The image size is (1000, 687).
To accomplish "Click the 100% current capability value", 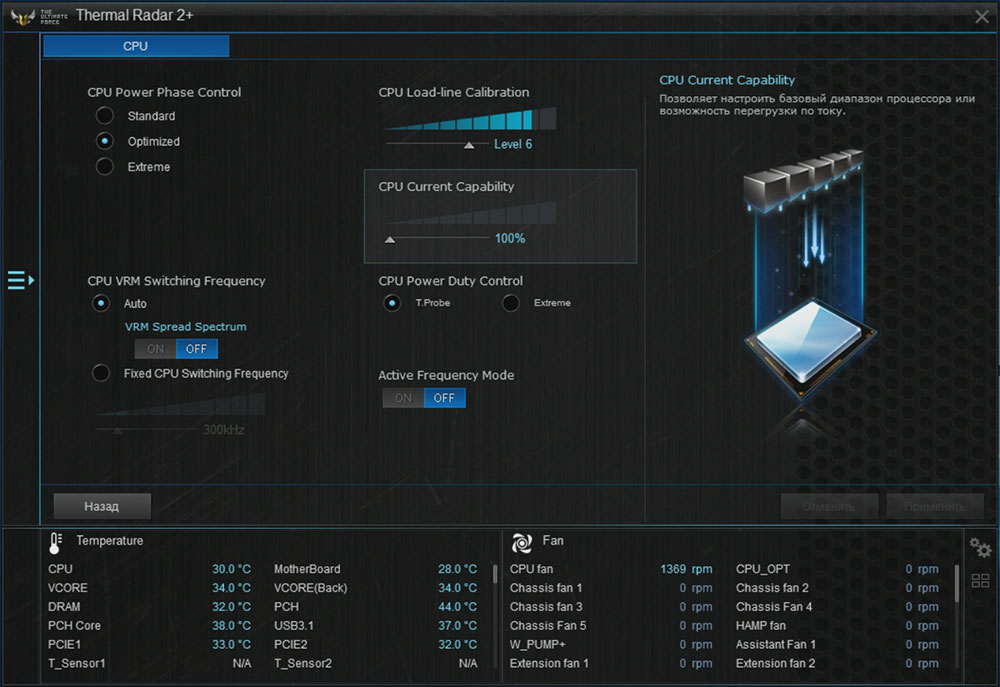I will (x=510, y=239).
